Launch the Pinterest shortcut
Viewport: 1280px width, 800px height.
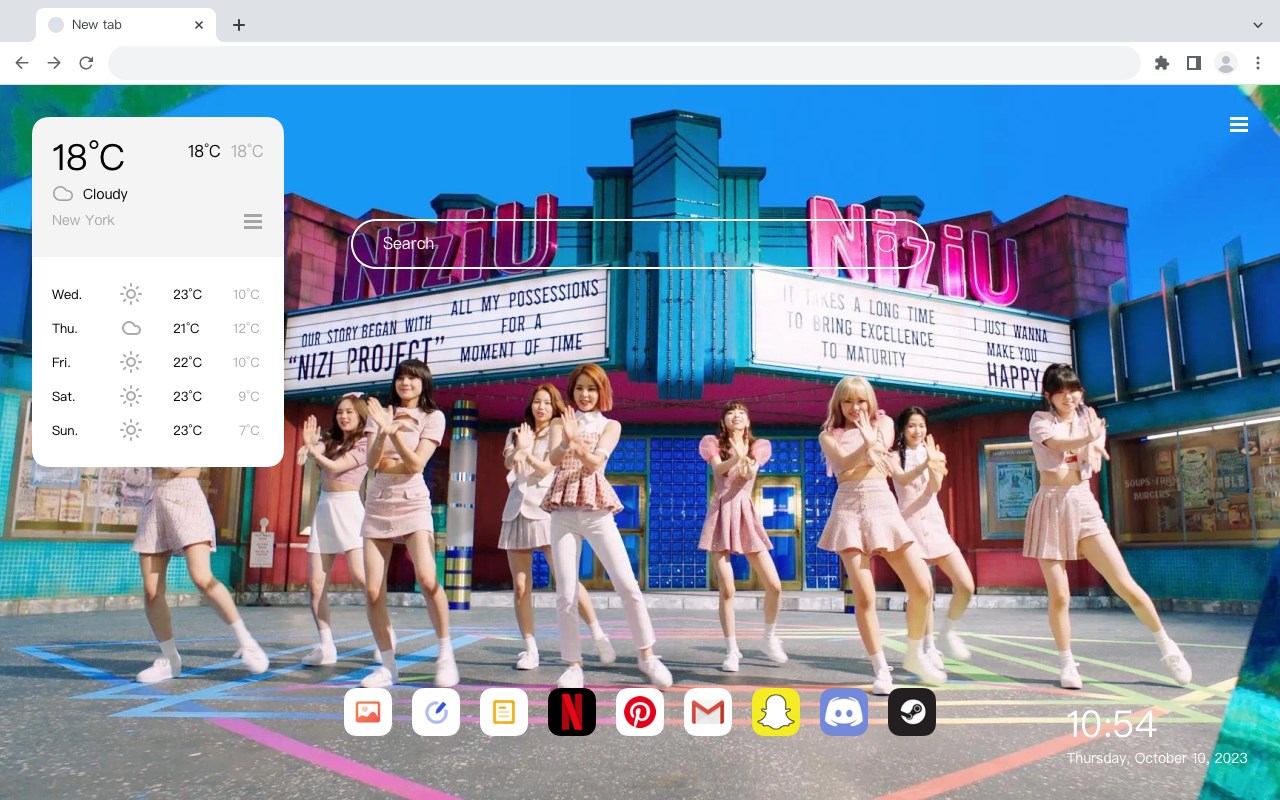tap(640, 712)
